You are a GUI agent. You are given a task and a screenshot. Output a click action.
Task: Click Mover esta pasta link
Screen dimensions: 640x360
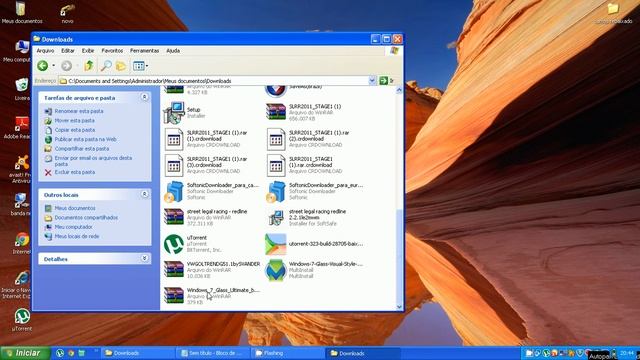pos(74,120)
